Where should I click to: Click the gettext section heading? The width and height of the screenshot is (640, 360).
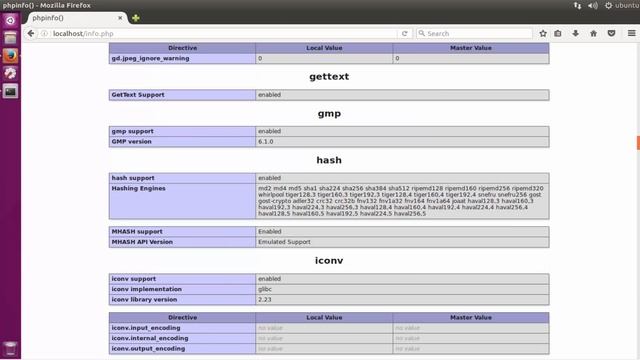click(x=329, y=77)
